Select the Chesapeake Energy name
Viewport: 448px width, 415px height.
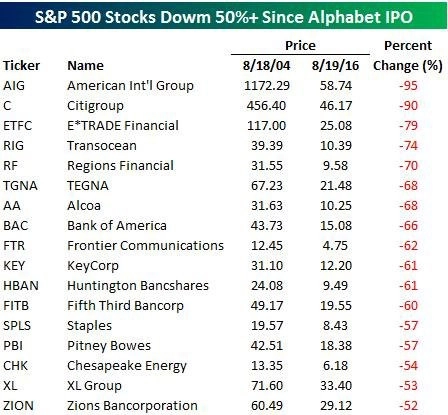(x=127, y=366)
